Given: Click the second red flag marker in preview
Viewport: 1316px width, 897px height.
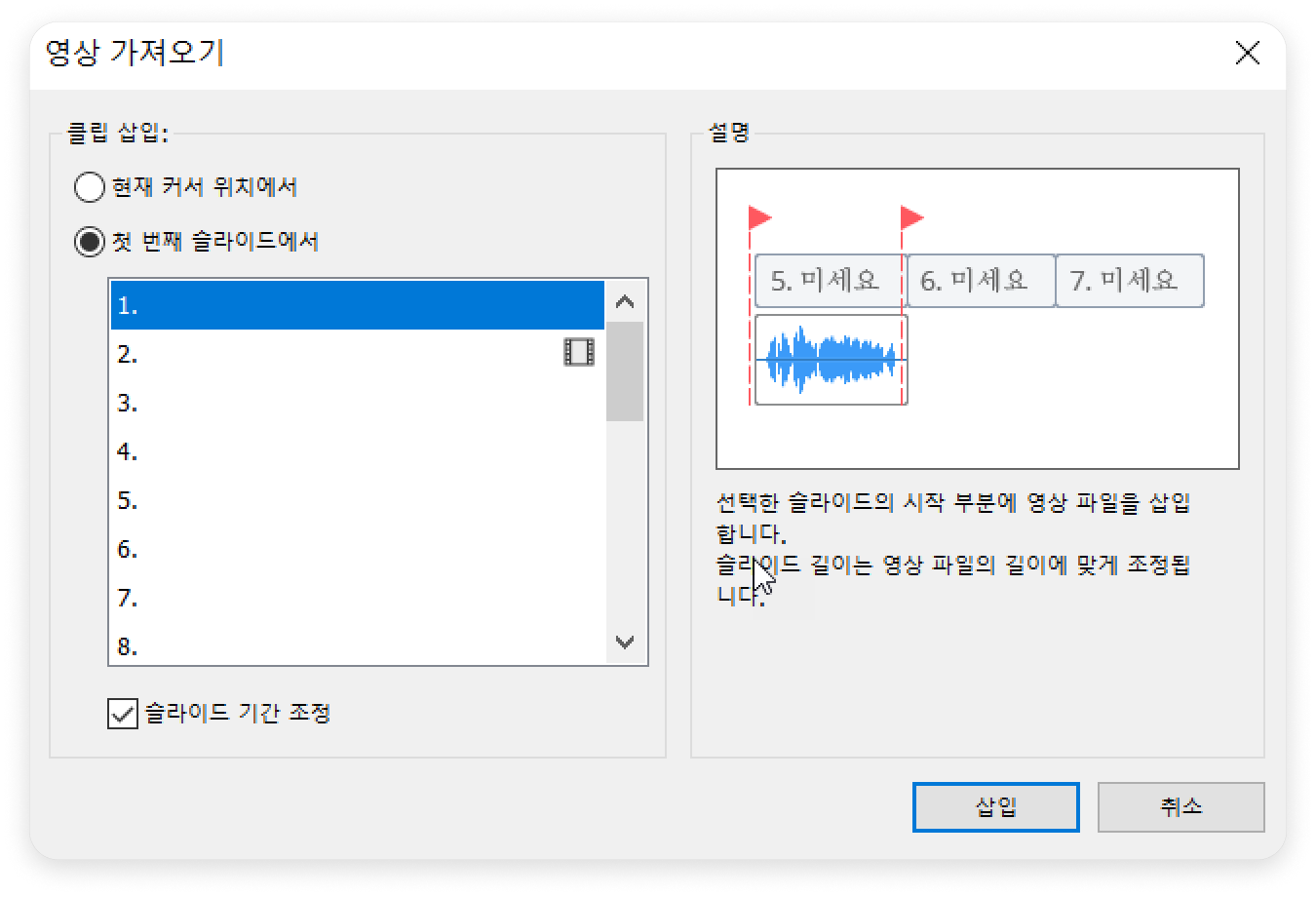Looking at the screenshot, I should 911,217.
